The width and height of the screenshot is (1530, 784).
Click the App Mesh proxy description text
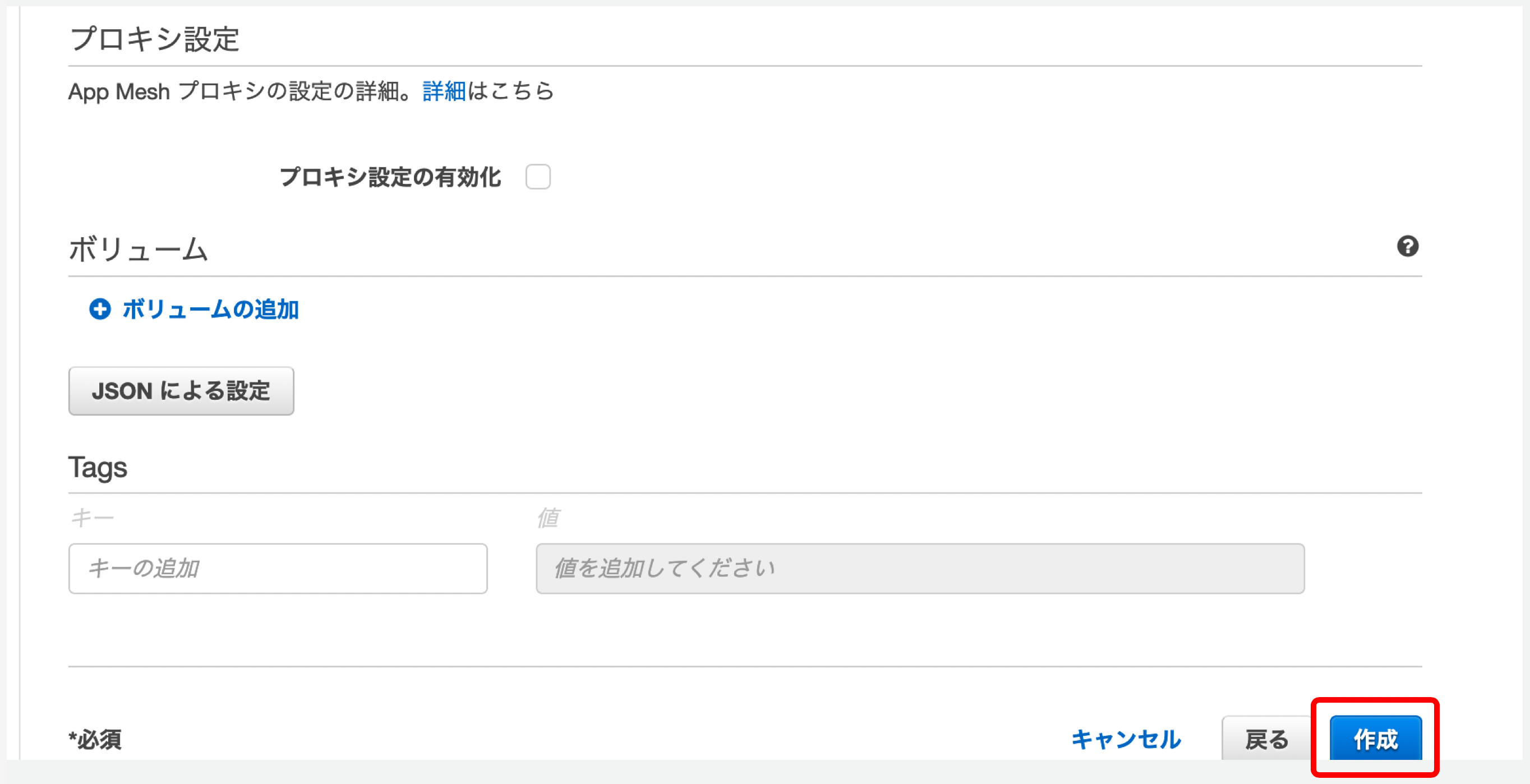[x=238, y=91]
